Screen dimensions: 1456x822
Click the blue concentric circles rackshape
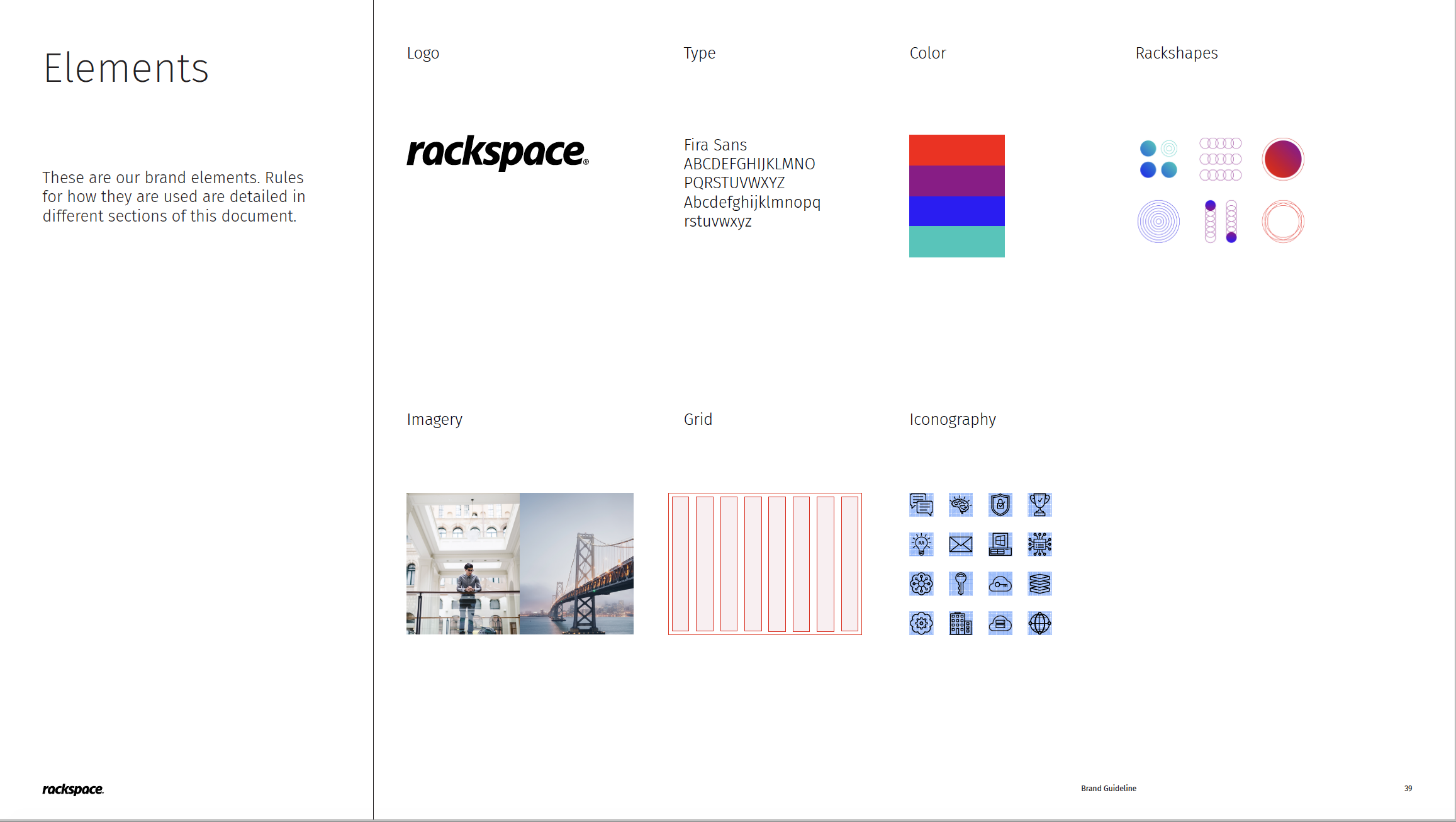point(1158,222)
